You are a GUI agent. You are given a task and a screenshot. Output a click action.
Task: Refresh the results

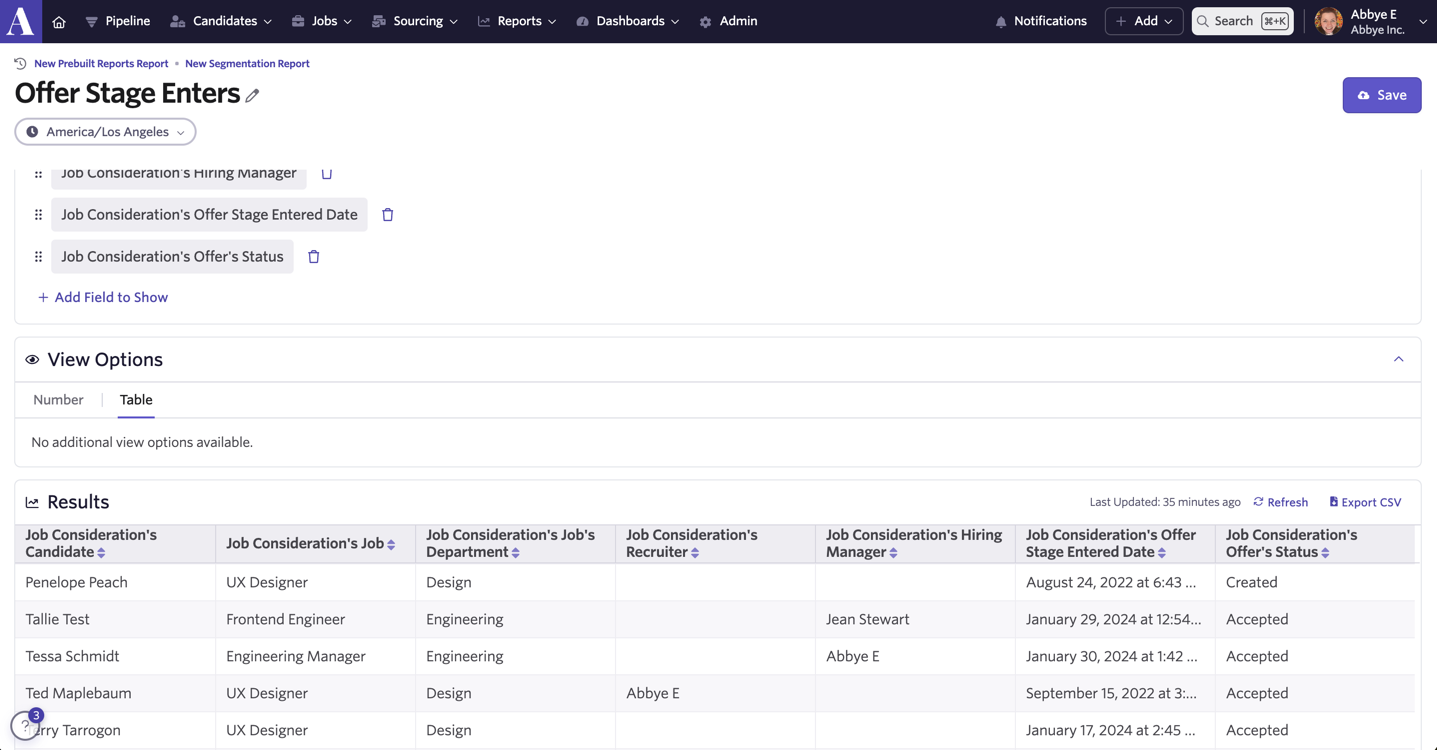click(x=1281, y=502)
